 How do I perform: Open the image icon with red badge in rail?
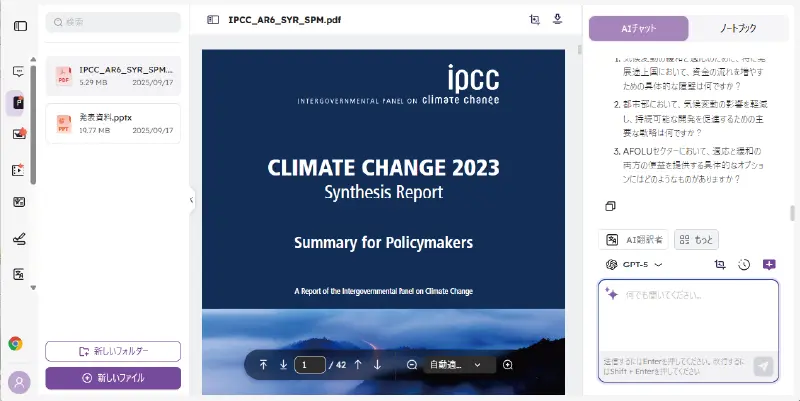tap(19, 134)
